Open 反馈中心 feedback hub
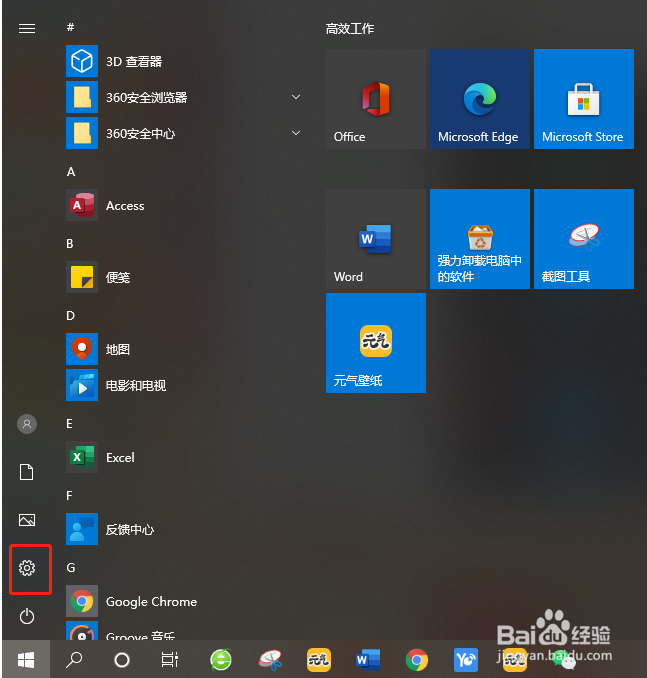 pos(184,529)
